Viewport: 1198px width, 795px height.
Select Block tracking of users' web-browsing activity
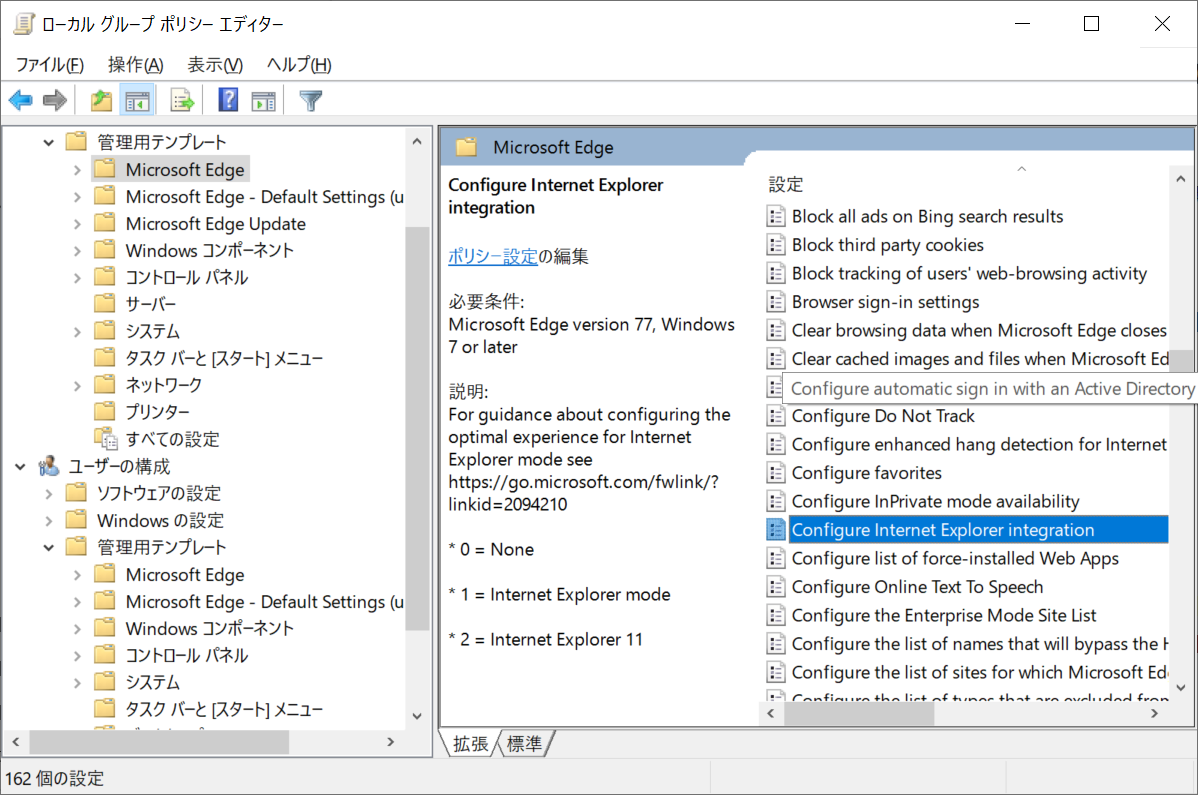(969, 273)
